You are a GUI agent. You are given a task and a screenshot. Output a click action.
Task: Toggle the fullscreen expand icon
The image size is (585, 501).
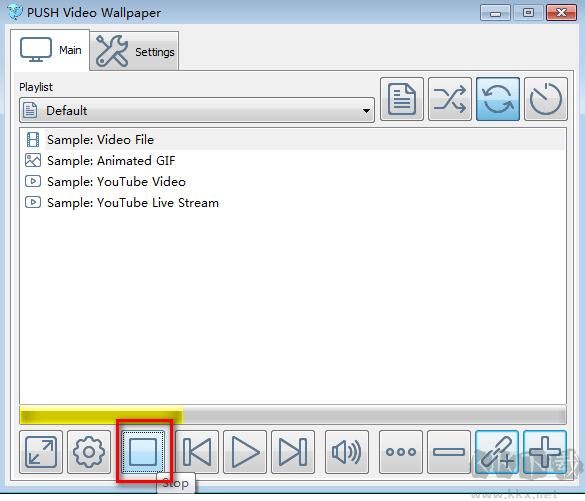point(41,452)
